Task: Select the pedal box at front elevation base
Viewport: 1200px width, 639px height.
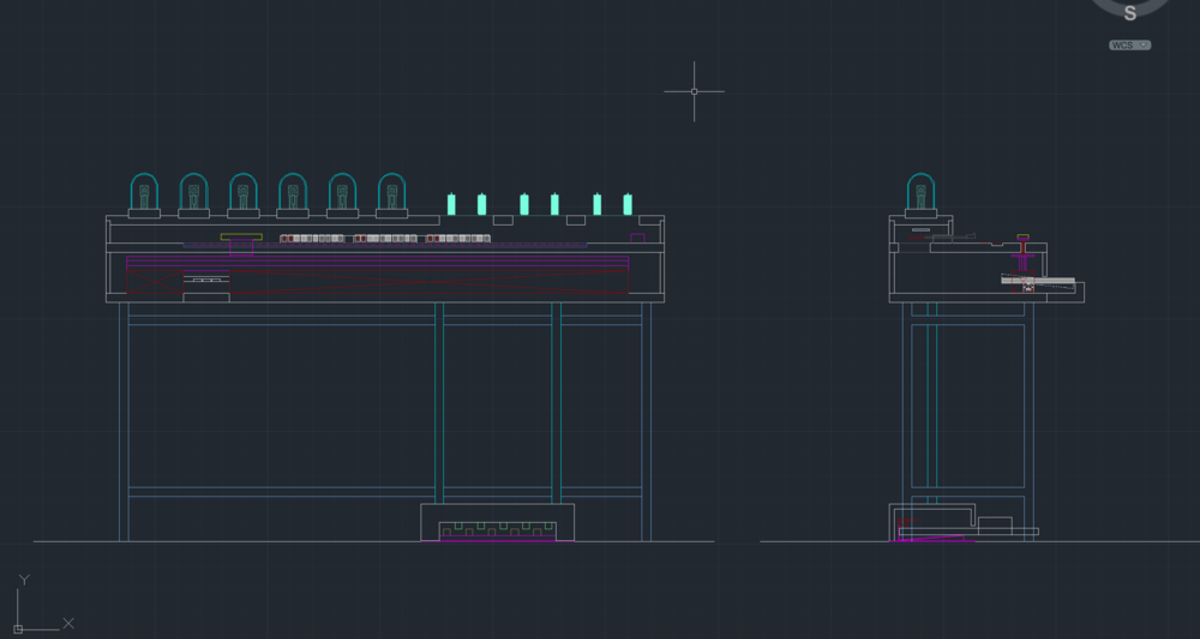Action: (x=497, y=523)
